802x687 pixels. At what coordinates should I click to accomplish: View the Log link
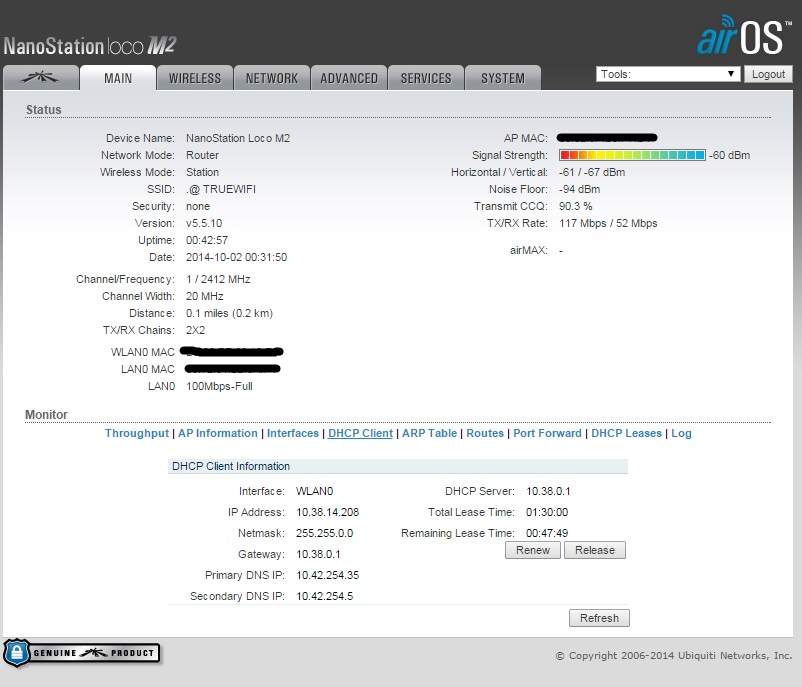[x=681, y=433]
